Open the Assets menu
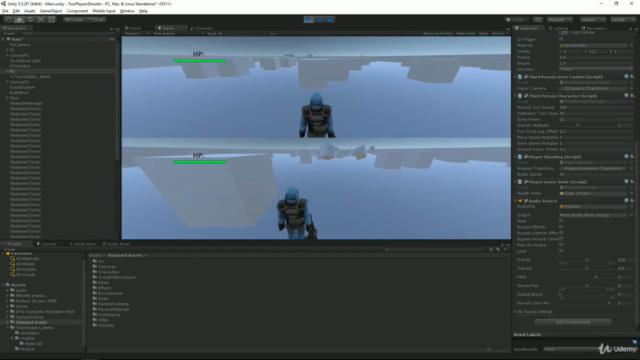Viewport: 640px width, 360px height. [30, 11]
